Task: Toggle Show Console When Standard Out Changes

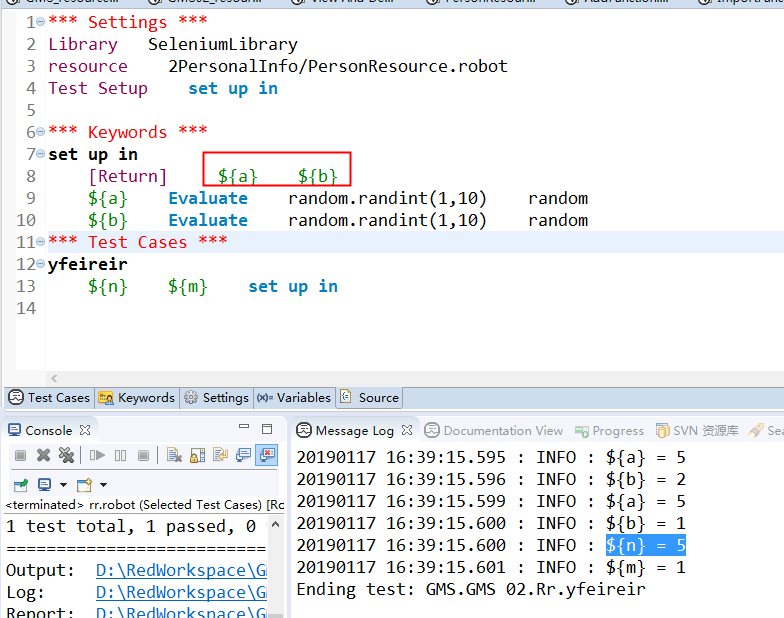Action: click(x=244, y=456)
